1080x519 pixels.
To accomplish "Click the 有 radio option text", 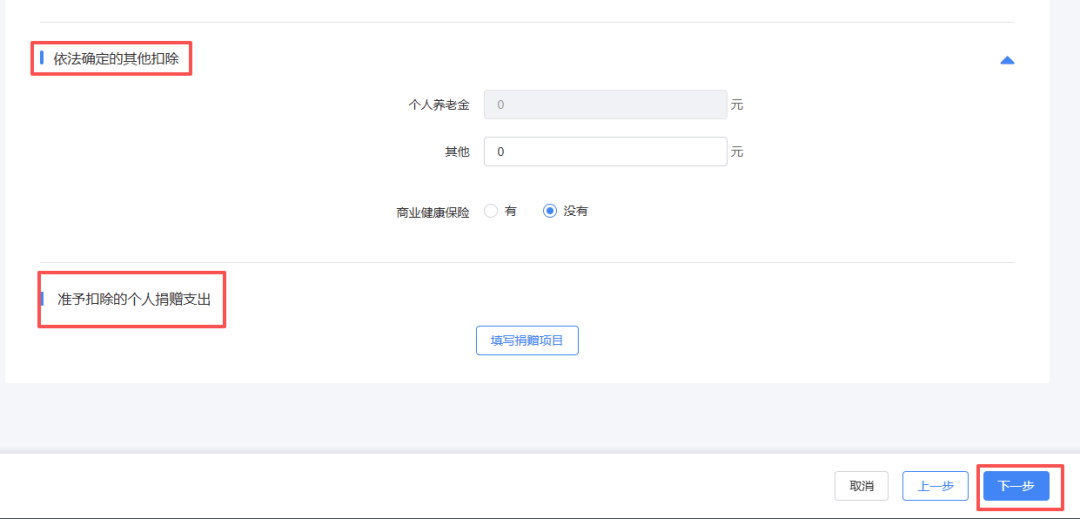I will 511,211.
